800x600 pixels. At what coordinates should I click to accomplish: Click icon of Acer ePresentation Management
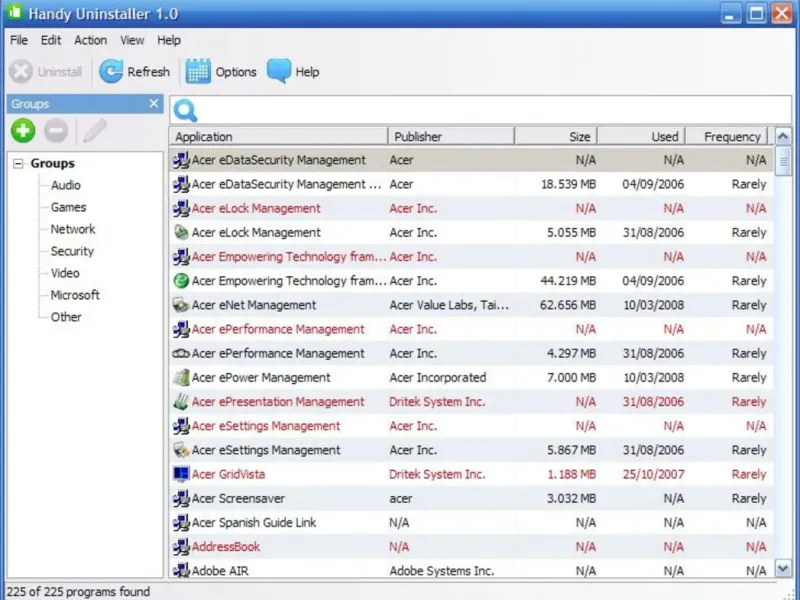[181, 402]
